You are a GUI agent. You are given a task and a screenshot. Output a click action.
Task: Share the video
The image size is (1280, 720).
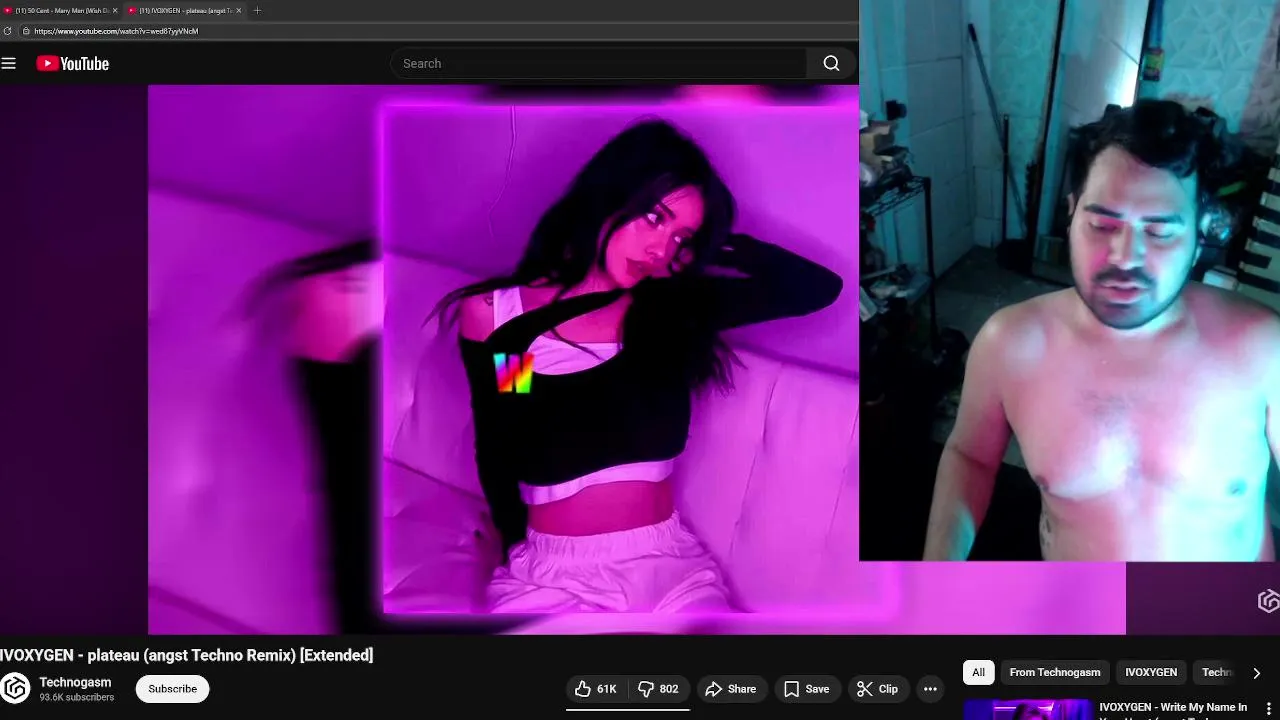731,689
